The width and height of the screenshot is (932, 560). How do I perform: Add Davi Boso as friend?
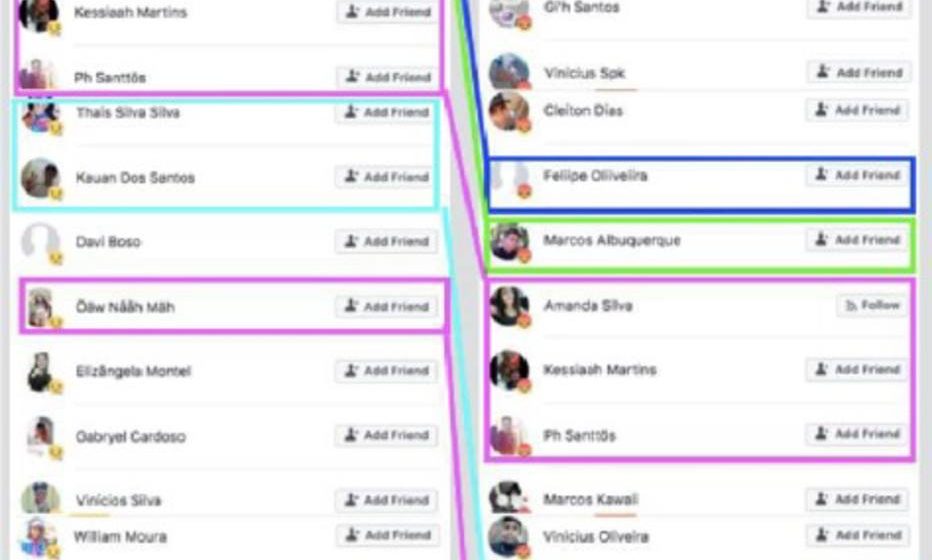tap(387, 241)
